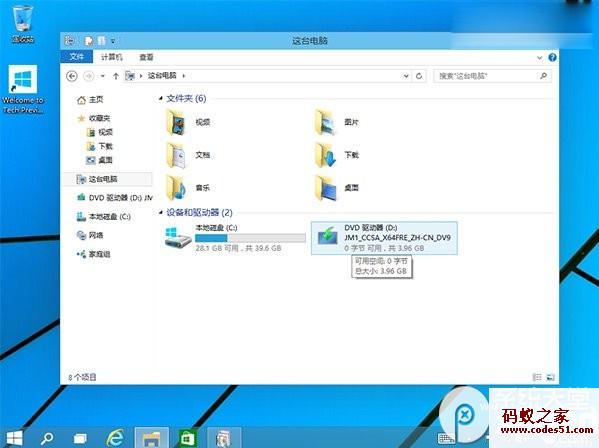
Task: Click the C: drive usage bar
Action: (250, 238)
